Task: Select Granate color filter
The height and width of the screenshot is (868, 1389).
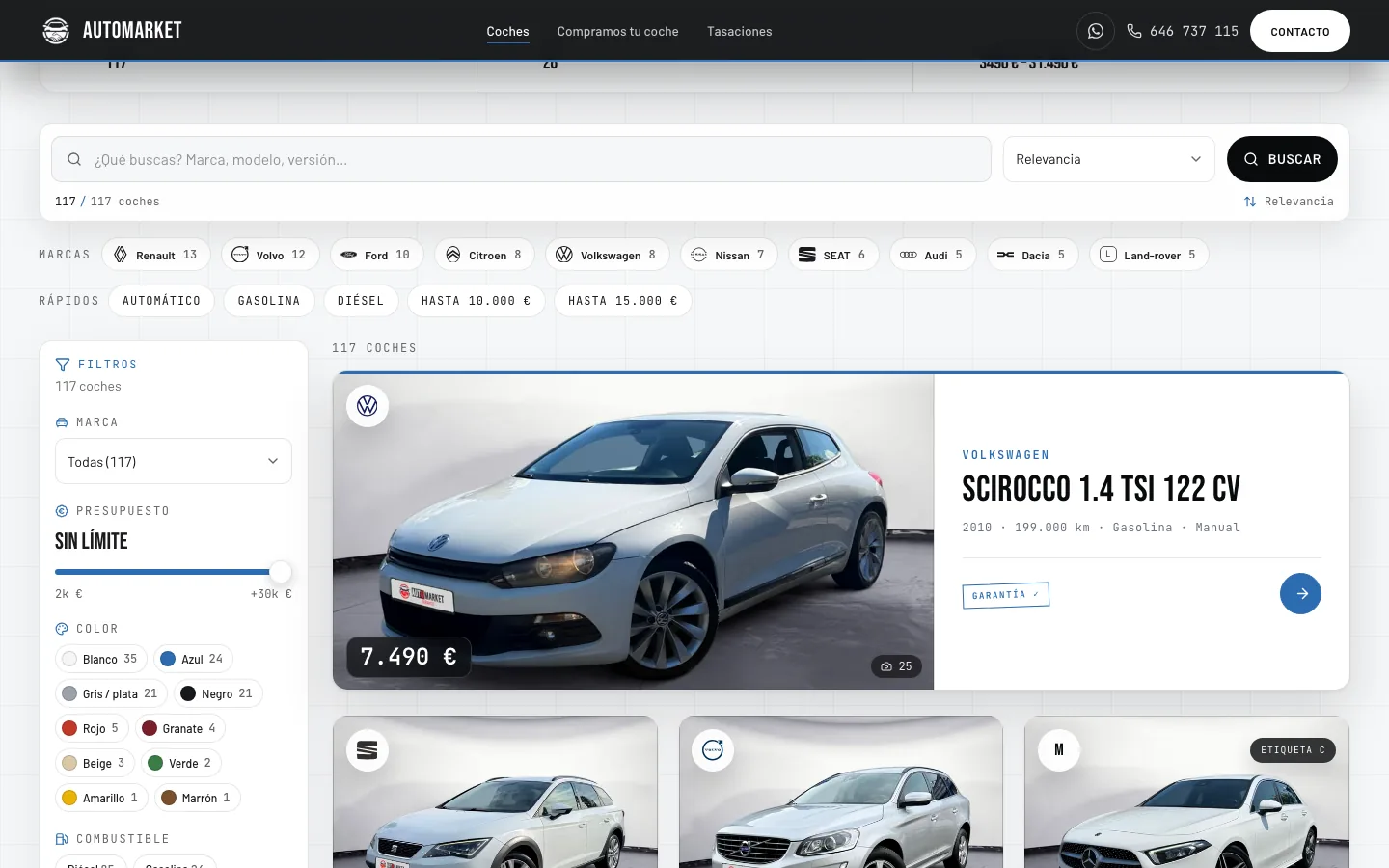Action: 180,728
